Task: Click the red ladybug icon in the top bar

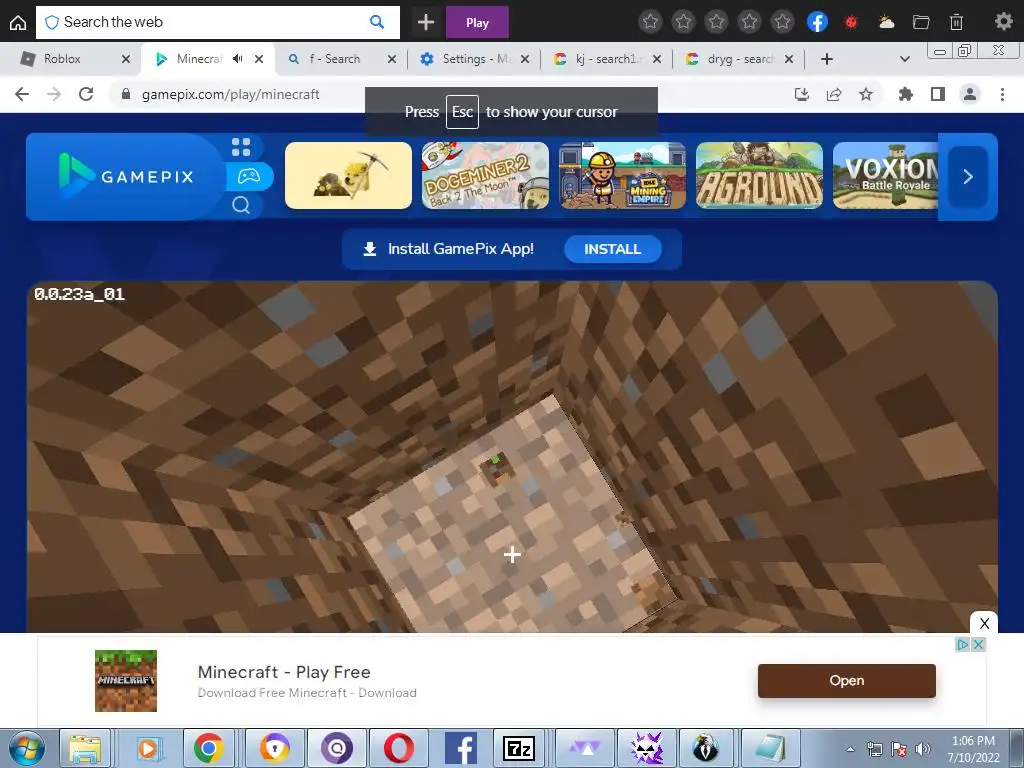Action: tap(851, 22)
